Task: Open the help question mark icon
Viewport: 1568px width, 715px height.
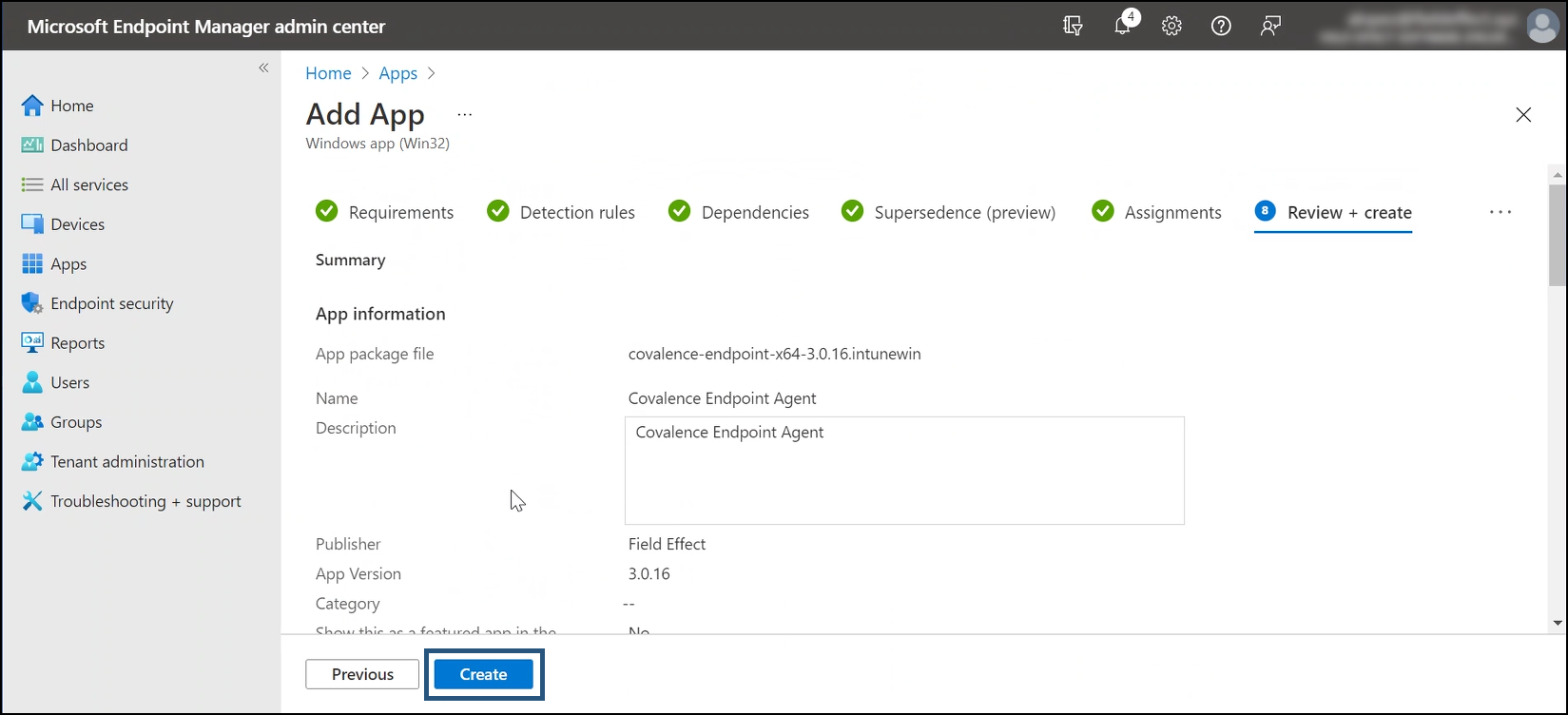Action: pos(1221,26)
